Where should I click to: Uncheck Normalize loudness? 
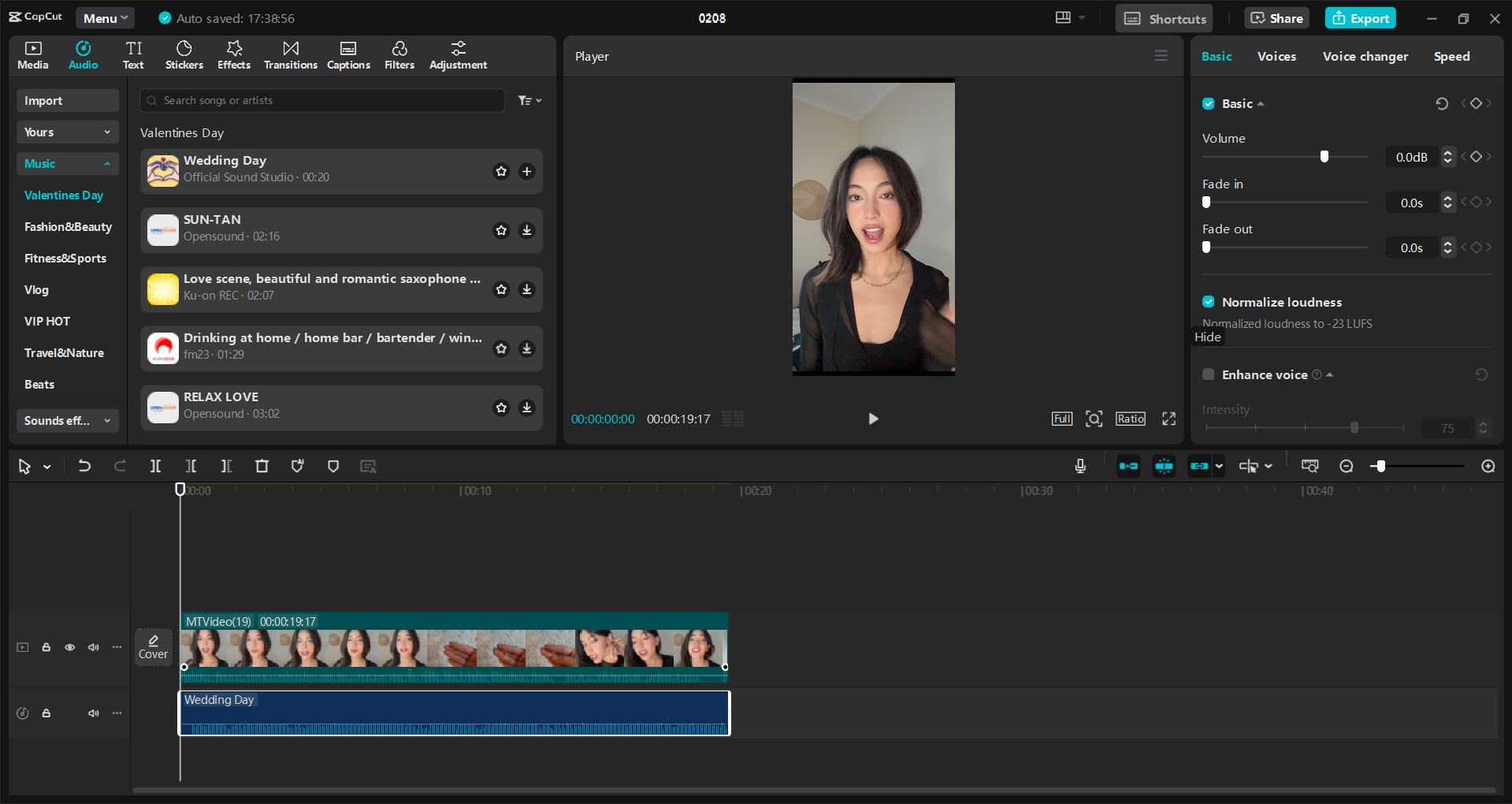1208,302
